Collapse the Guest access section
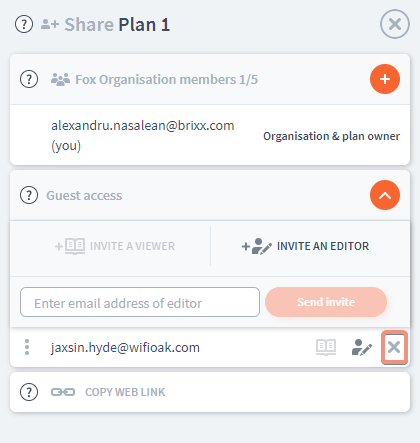This screenshot has width=420, height=443. tap(385, 195)
